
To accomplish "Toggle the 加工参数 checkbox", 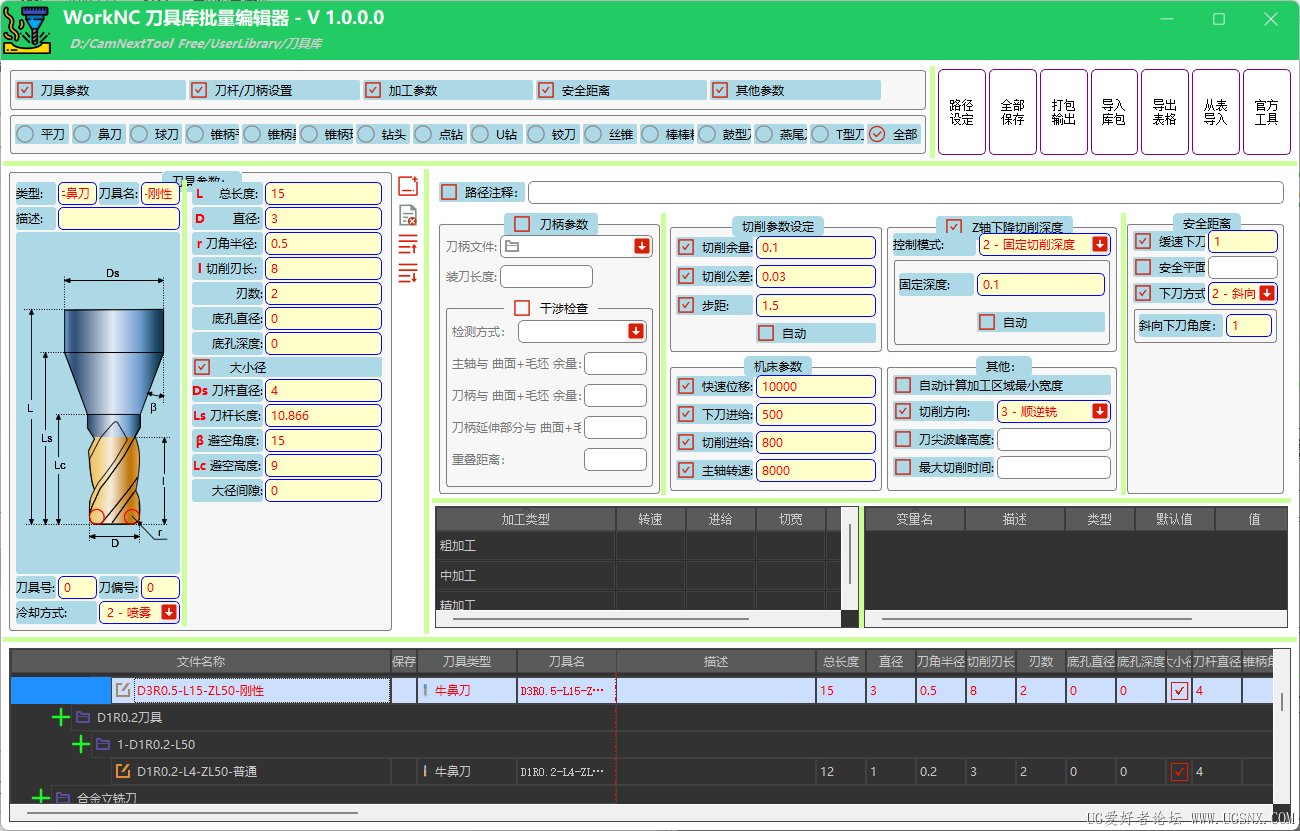I will tap(373, 90).
